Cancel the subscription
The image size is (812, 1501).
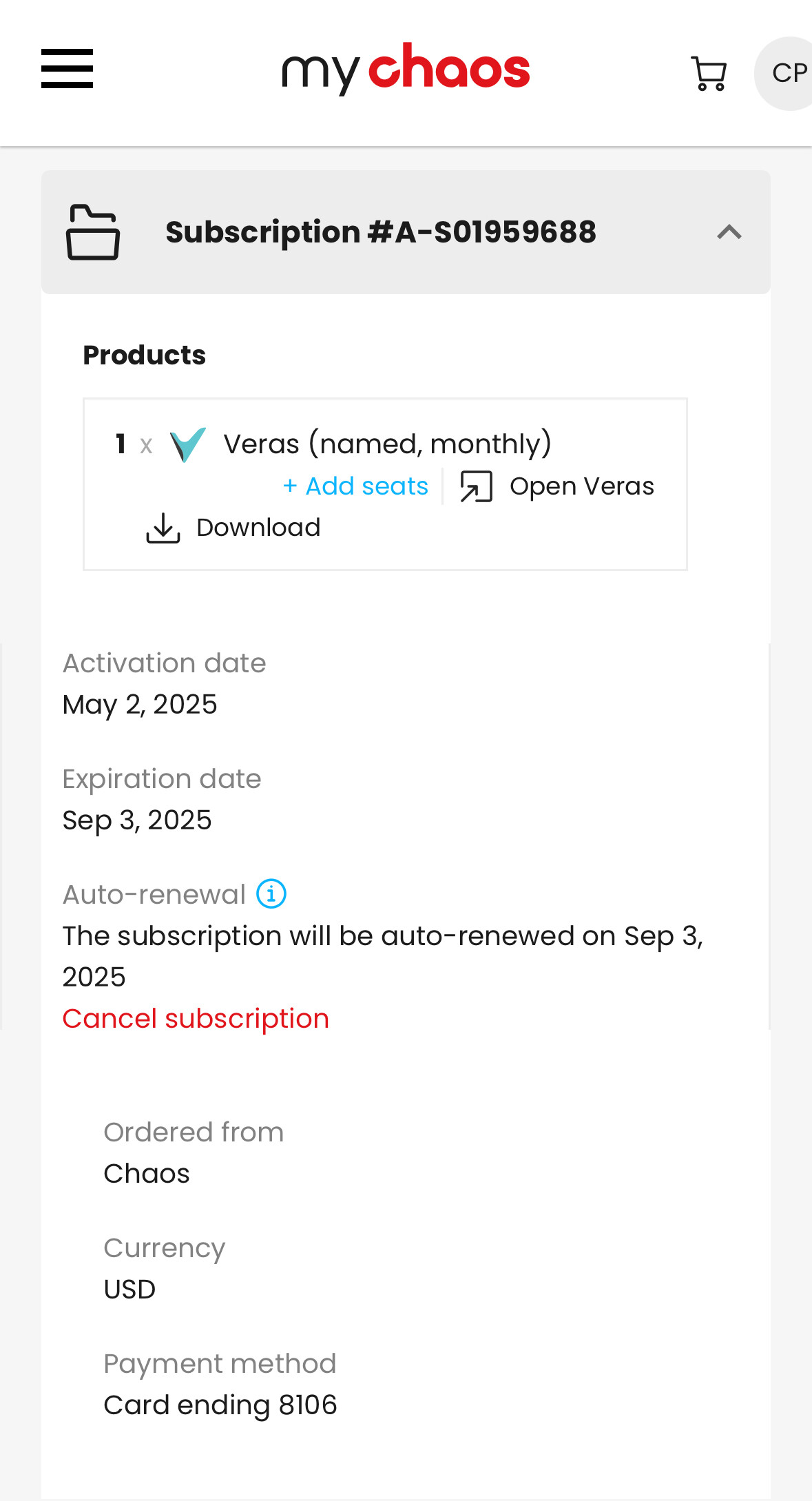pyautogui.click(x=196, y=1018)
